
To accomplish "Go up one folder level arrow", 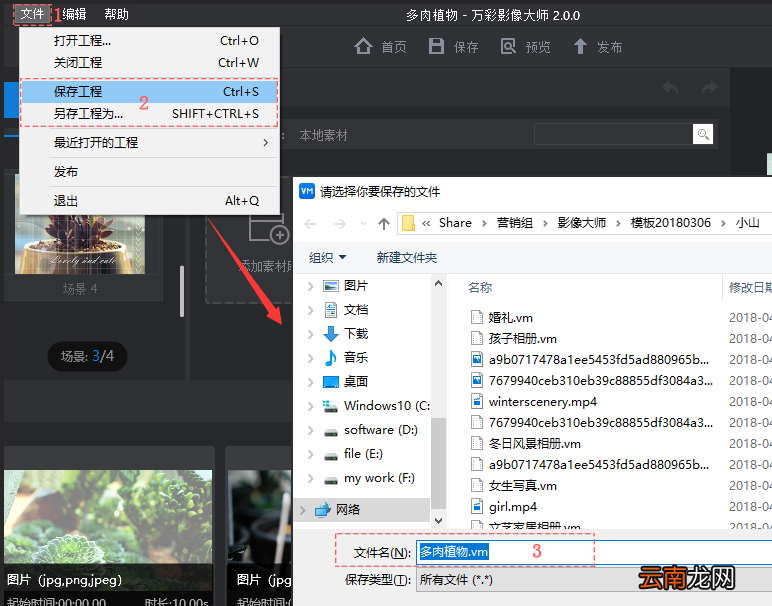I will 384,224.
